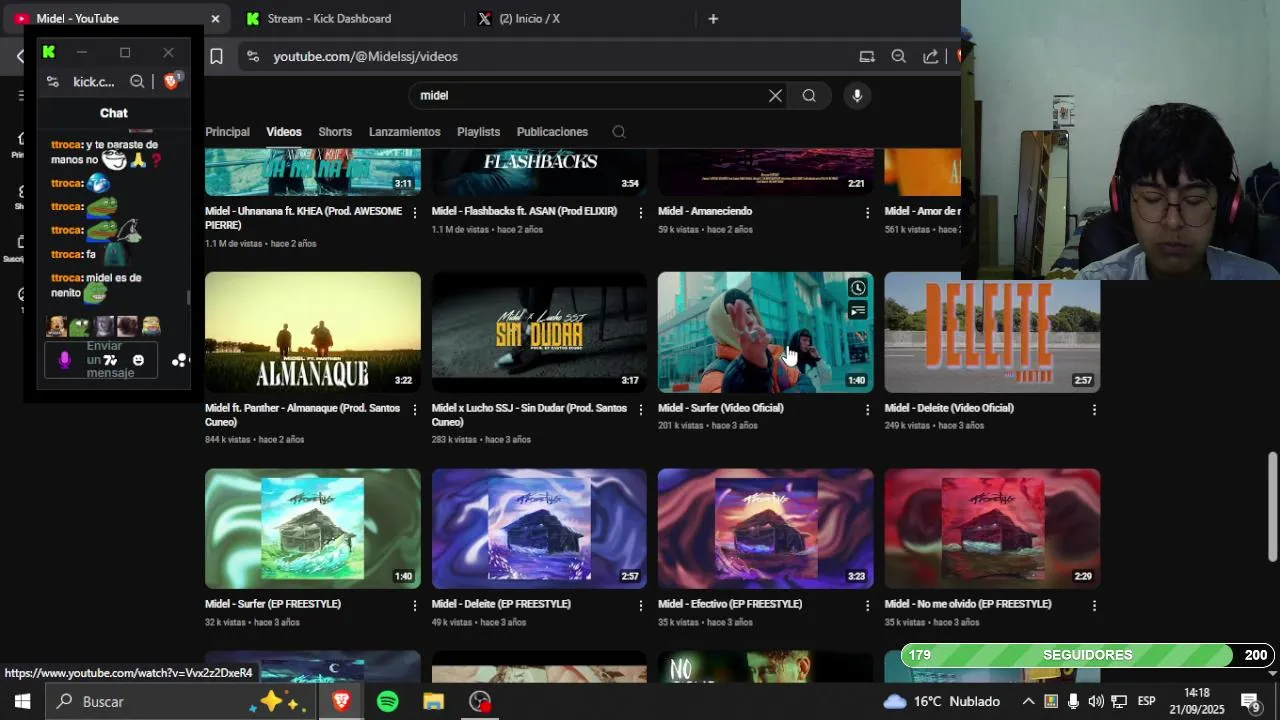Open three-dot menu for No me olvido video

(x=1094, y=606)
